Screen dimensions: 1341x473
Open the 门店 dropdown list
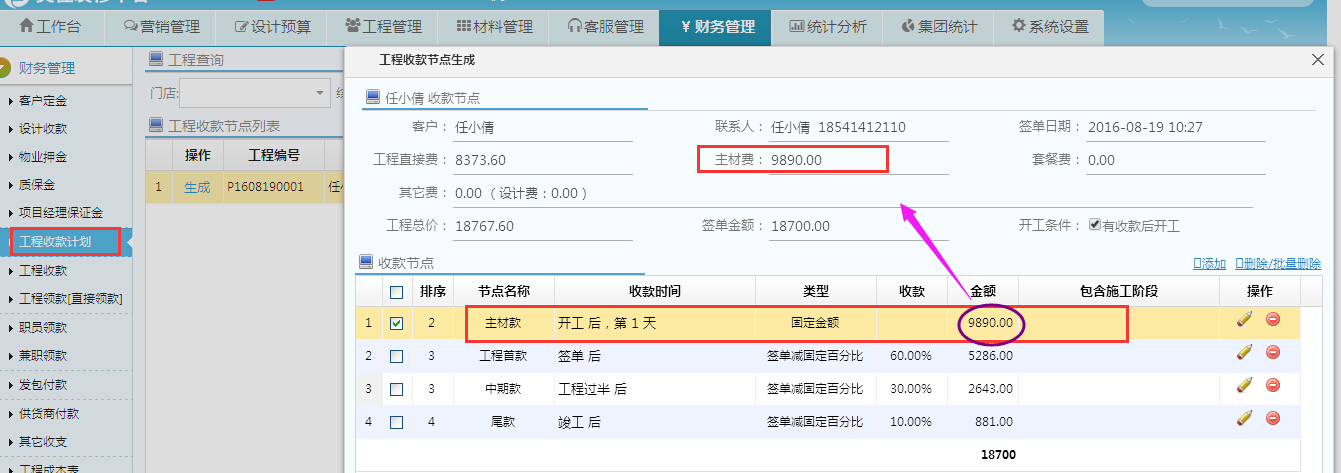[x=320, y=94]
